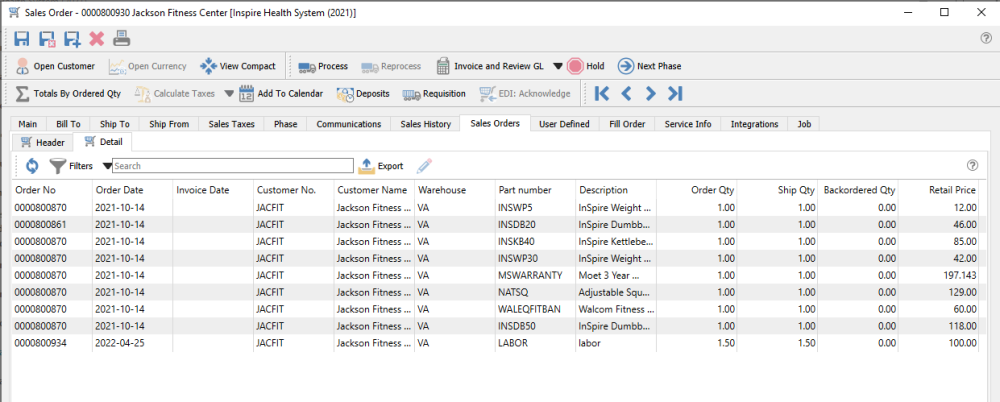1000x402 pixels.
Task: Expand the Invoice and Review GL dropdown arrow
Action: point(557,67)
